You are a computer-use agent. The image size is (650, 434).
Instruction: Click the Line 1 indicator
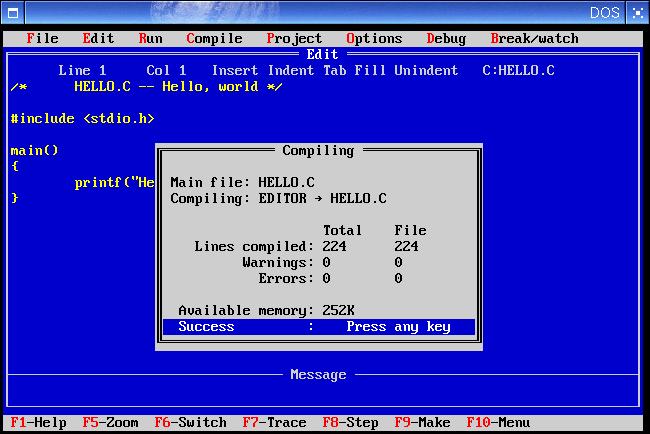coord(82,70)
